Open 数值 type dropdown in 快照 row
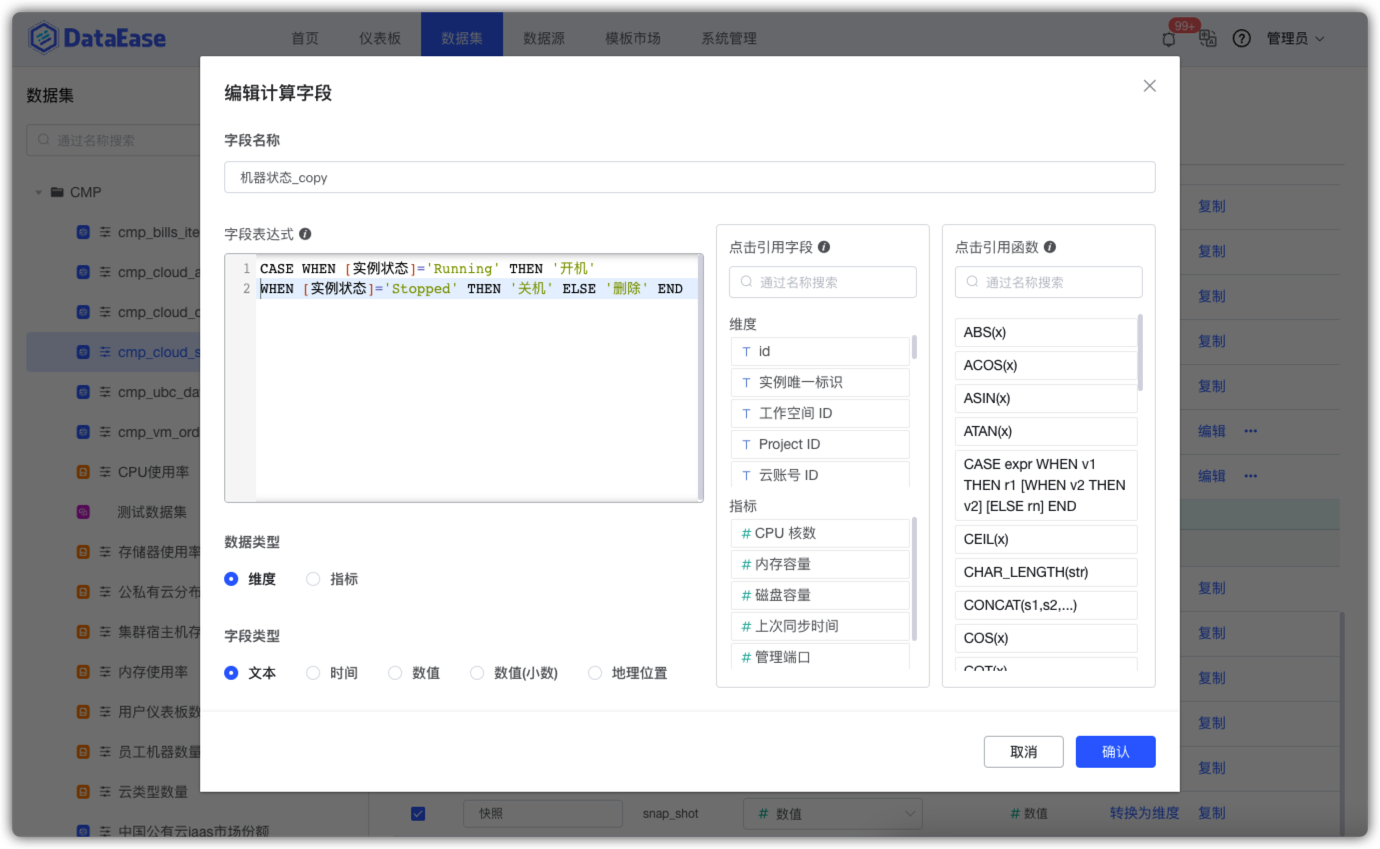Screen dimensions: 1380x849 click(x=832, y=814)
